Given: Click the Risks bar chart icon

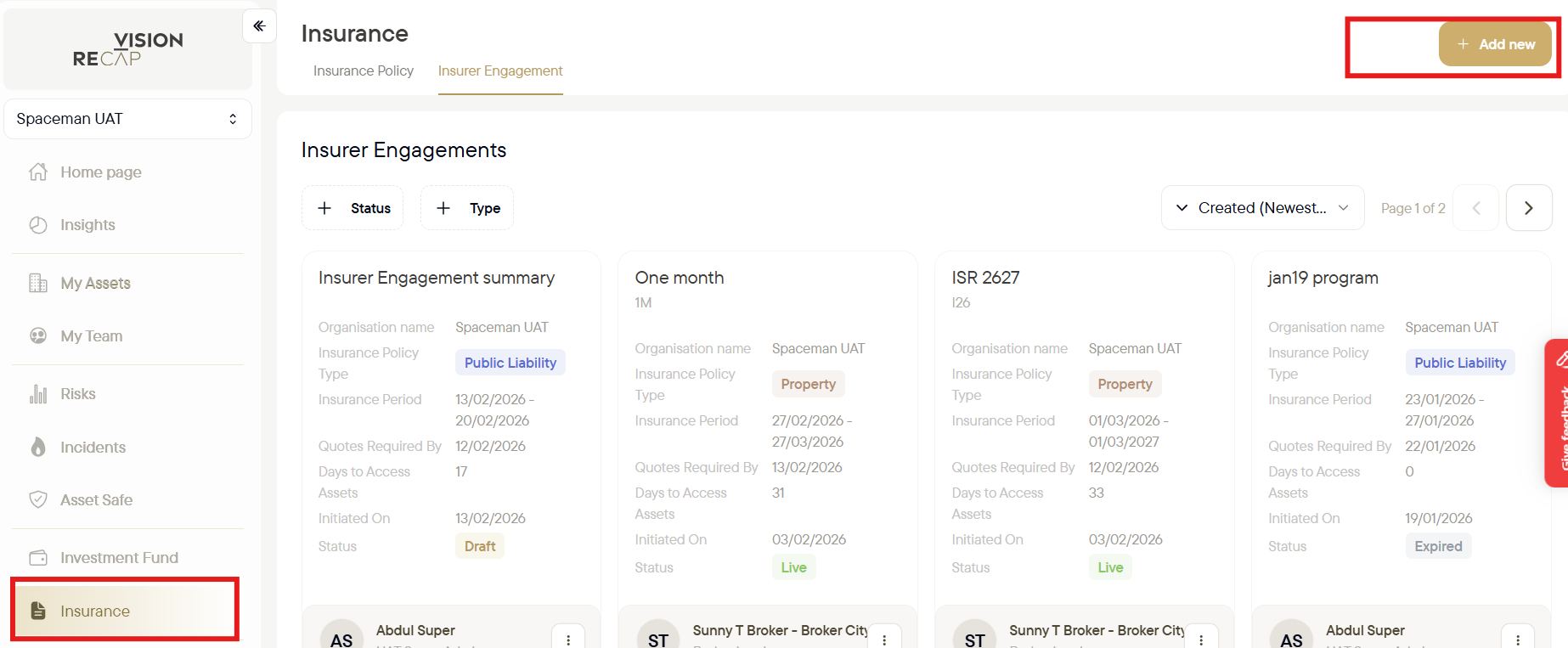Looking at the screenshot, I should click(x=38, y=394).
